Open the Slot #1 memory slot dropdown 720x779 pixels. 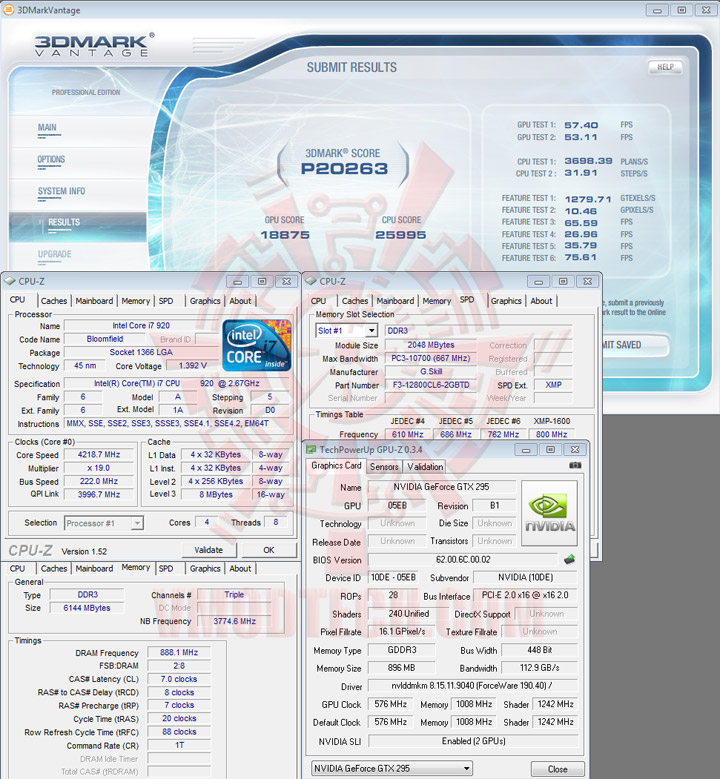[371, 331]
